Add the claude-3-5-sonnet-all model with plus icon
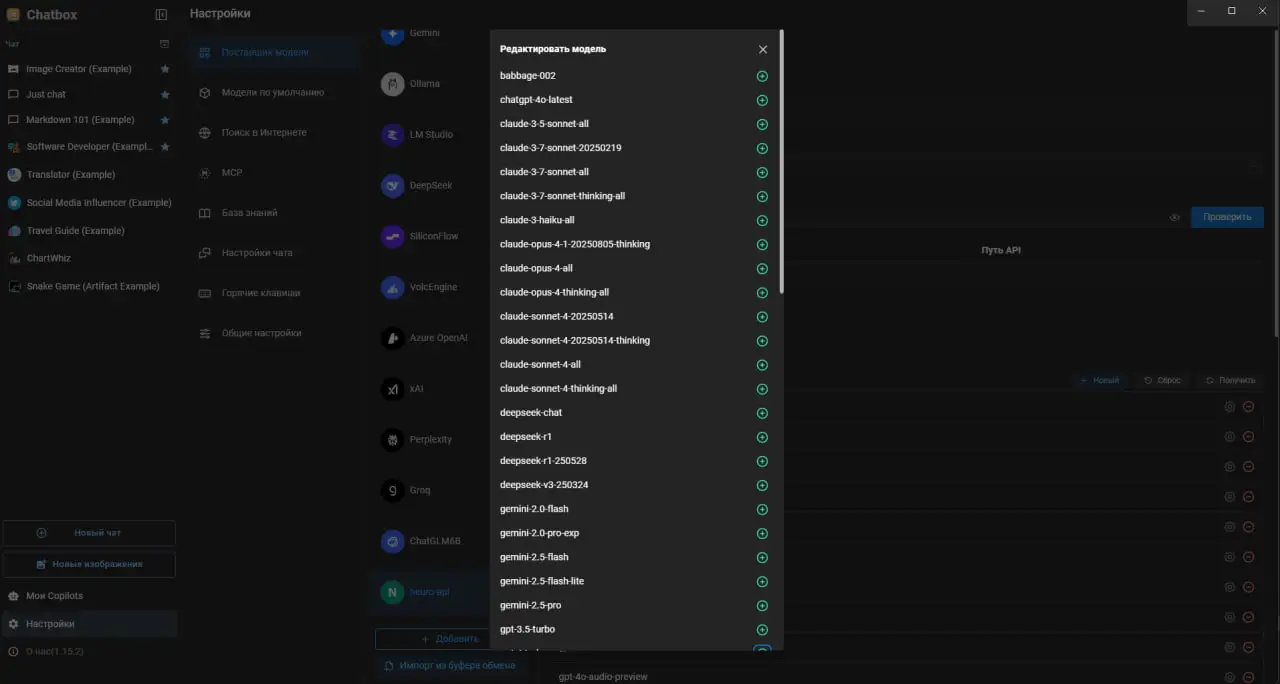Viewport: 1280px width, 684px height. 762,124
